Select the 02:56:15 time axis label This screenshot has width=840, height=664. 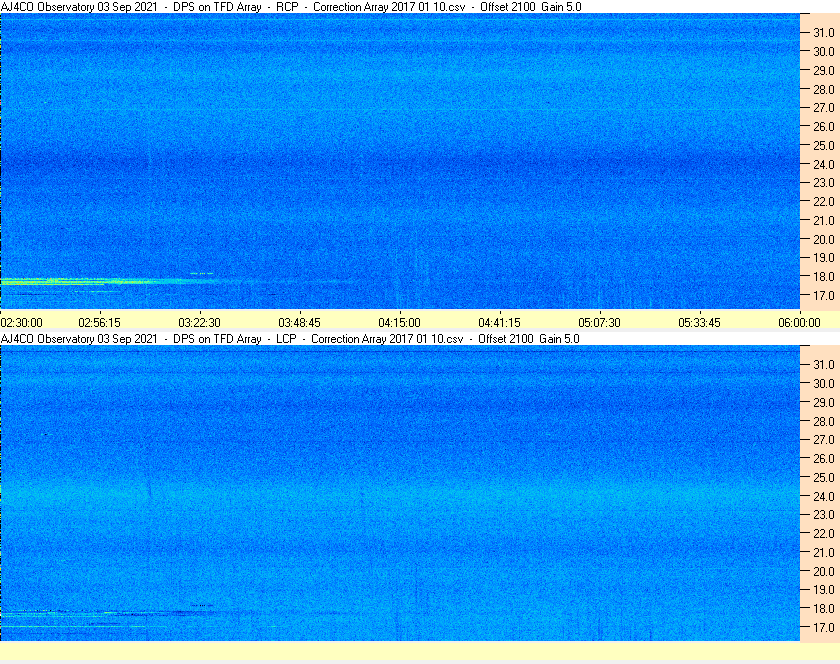coord(100,323)
